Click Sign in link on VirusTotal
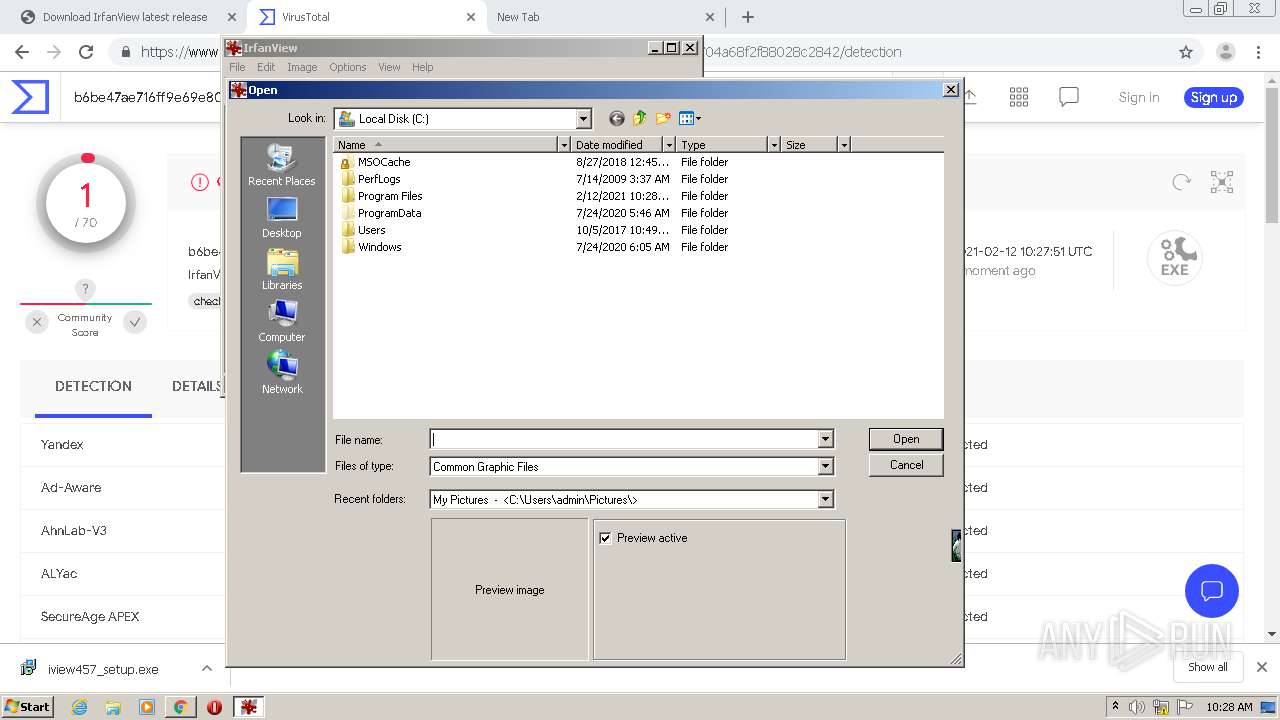This screenshot has height=720, width=1280. (x=1139, y=97)
